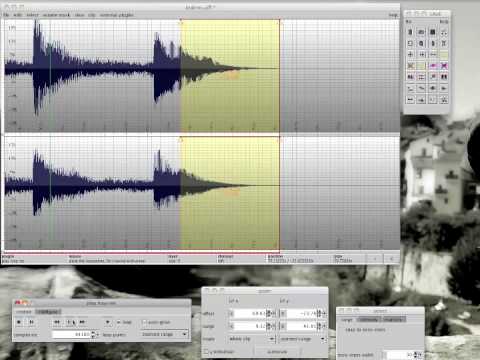Image resolution: width=480 pixels, height=360 pixels.
Task: Open small dropdown arrow beside loop checkbox
Action: tap(107, 322)
